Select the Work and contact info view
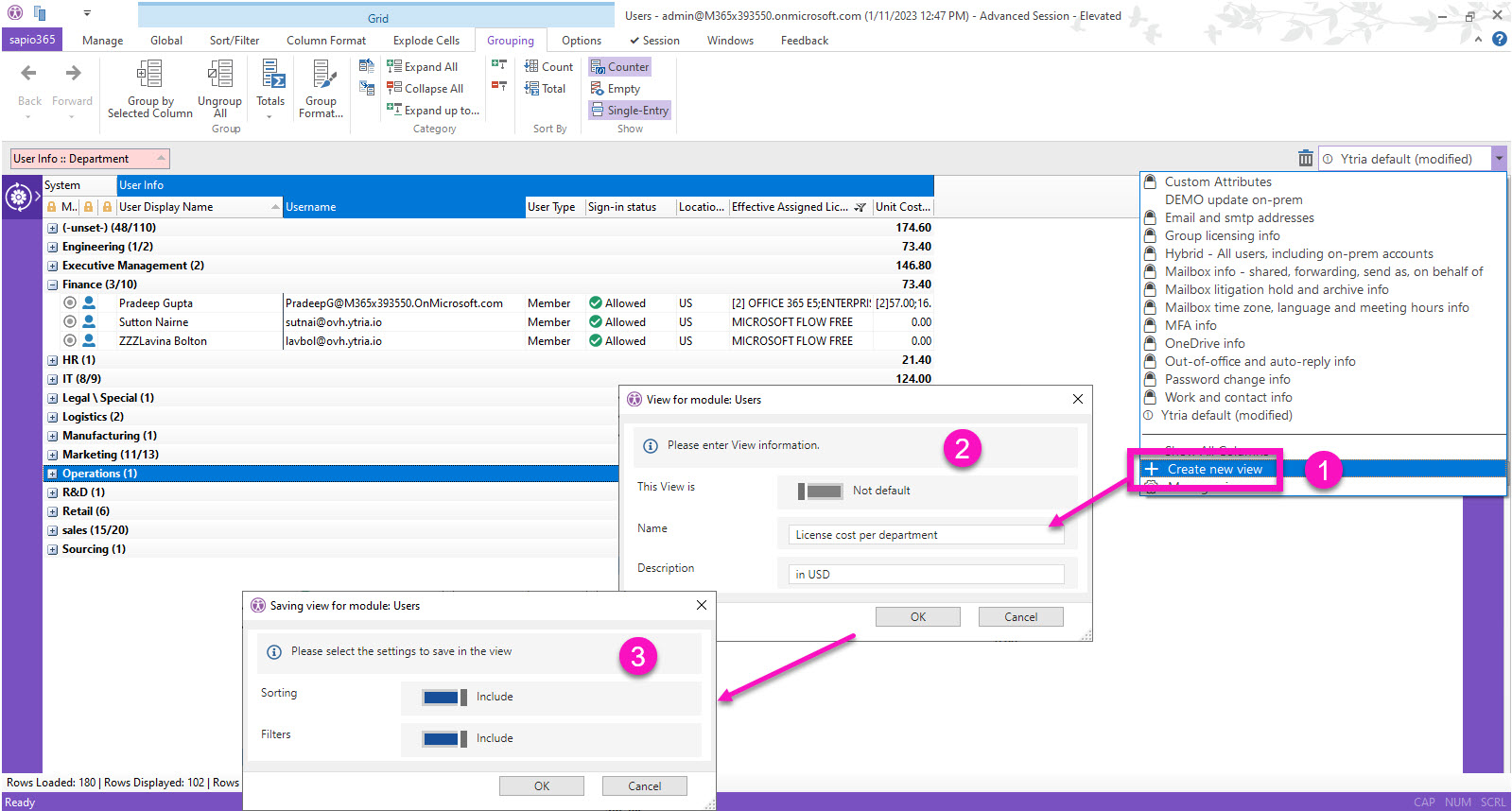1512x811 pixels. point(1228,397)
